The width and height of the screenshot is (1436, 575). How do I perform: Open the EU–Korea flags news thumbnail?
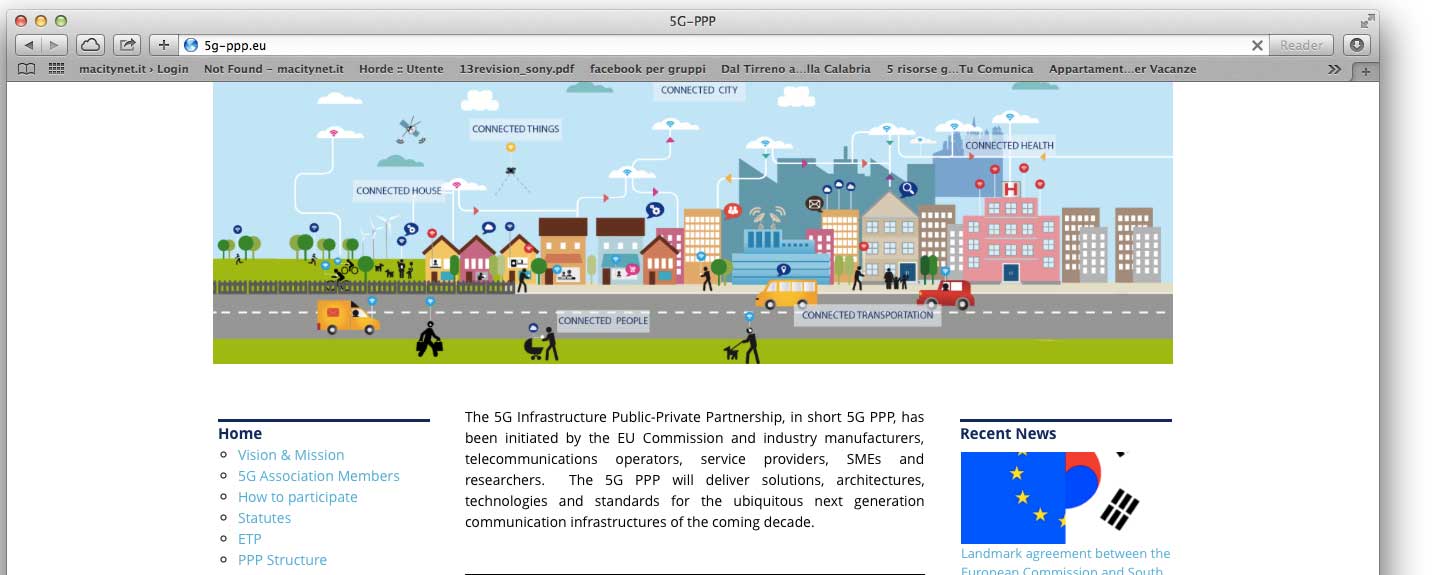pyautogui.click(x=1065, y=498)
